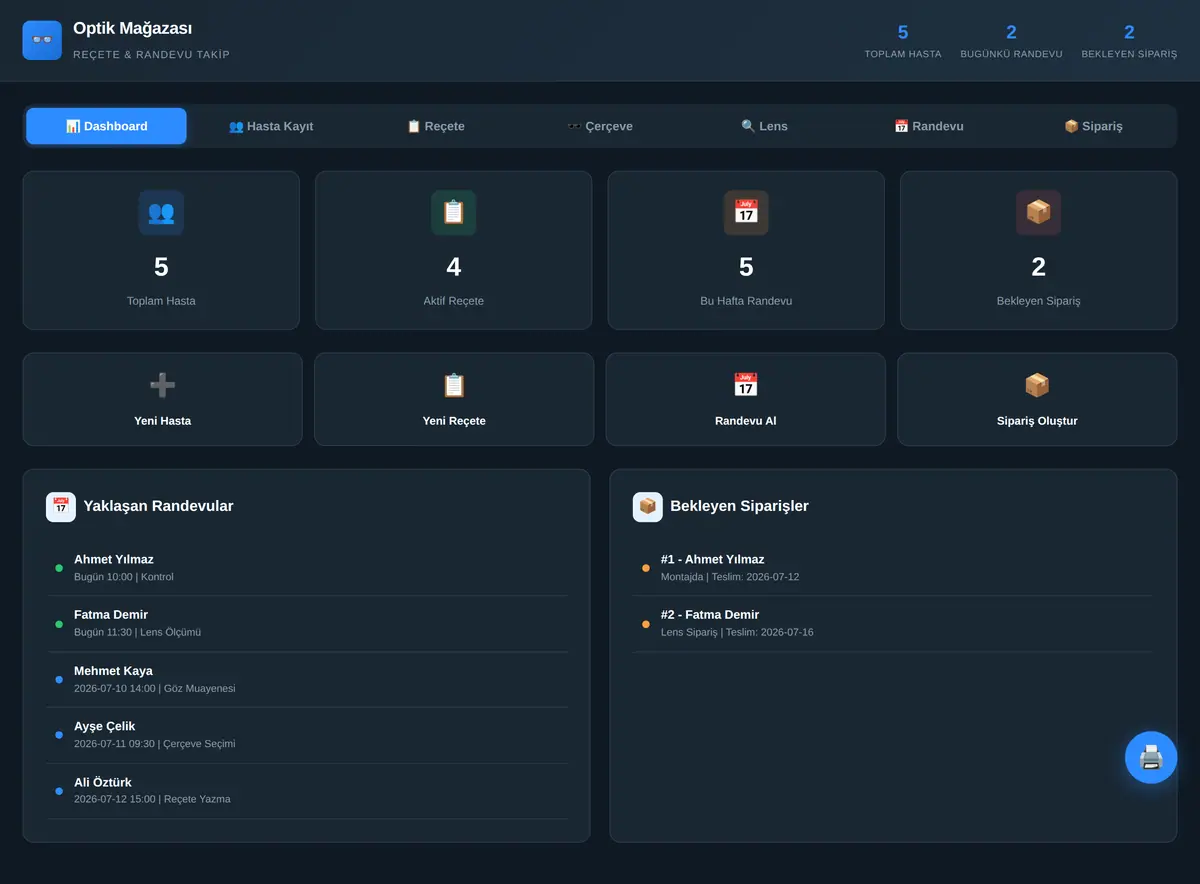Click the calendar icon beside Yaklaşan Randevular
1200x884 pixels.
pyautogui.click(x=61, y=506)
